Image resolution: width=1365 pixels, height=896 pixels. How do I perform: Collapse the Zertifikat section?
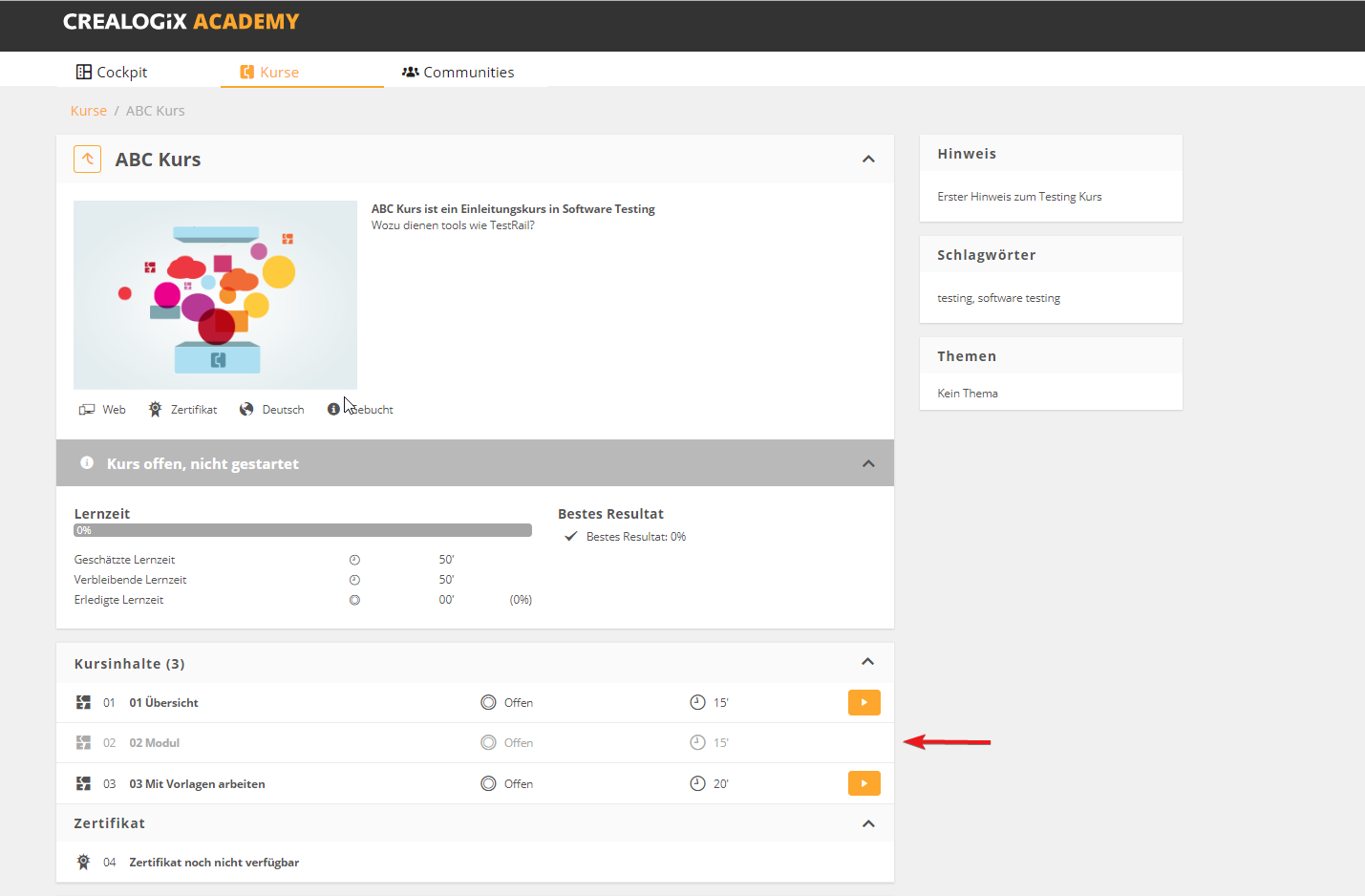868,823
